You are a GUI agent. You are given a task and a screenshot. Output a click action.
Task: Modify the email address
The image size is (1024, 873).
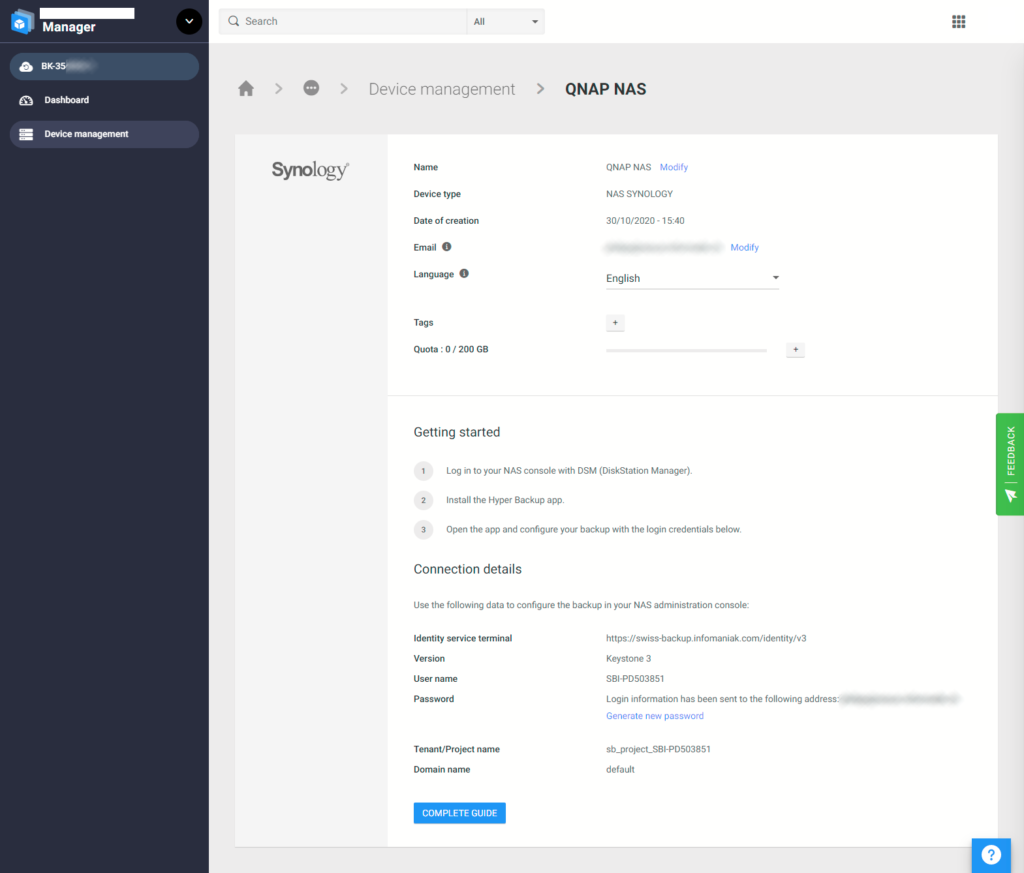[744, 247]
